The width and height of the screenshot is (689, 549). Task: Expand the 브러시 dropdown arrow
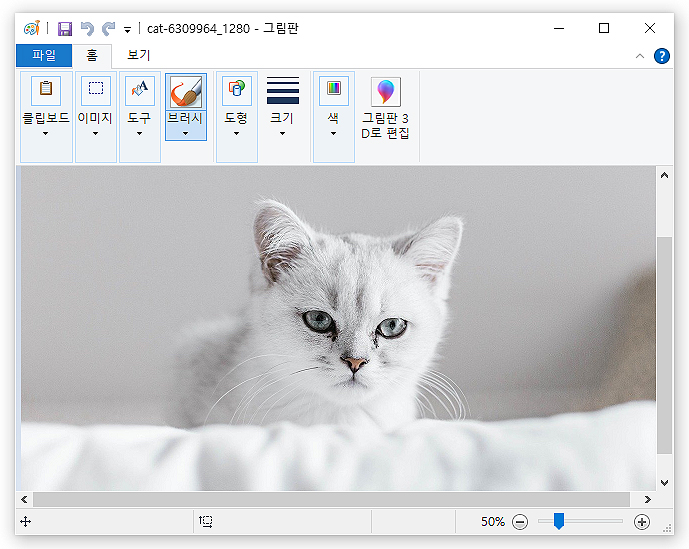(x=185, y=134)
